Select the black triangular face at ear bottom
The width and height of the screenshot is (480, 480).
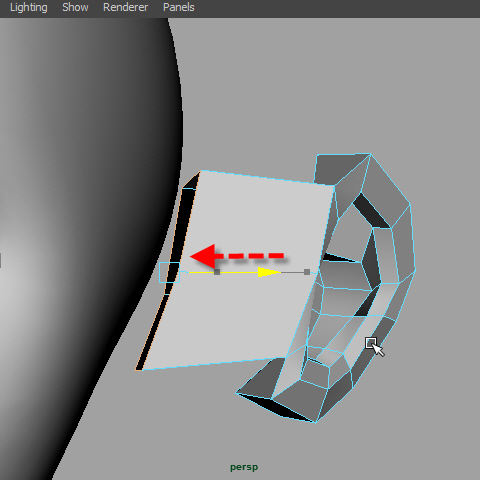coord(283,407)
